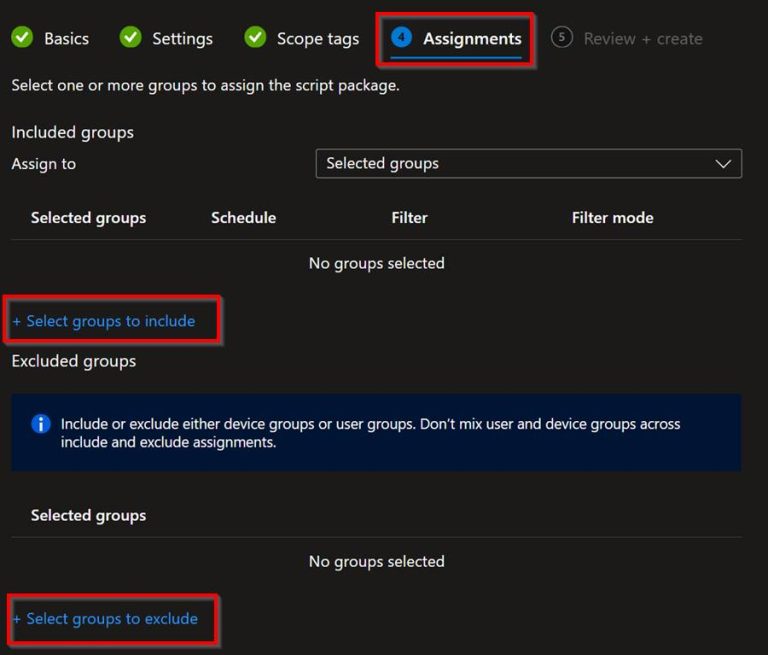Go back to the Basics step
The width and height of the screenshot is (768, 655).
pos(66,39)
